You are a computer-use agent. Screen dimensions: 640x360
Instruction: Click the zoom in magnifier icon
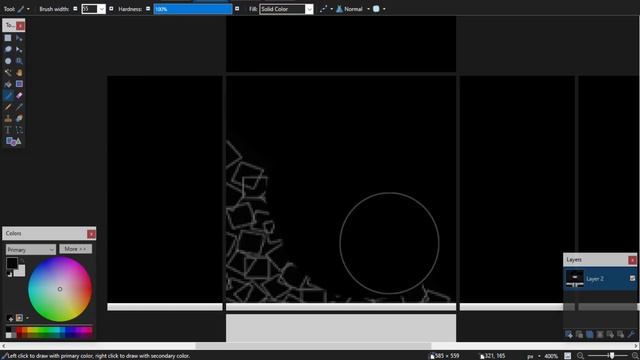636,356
